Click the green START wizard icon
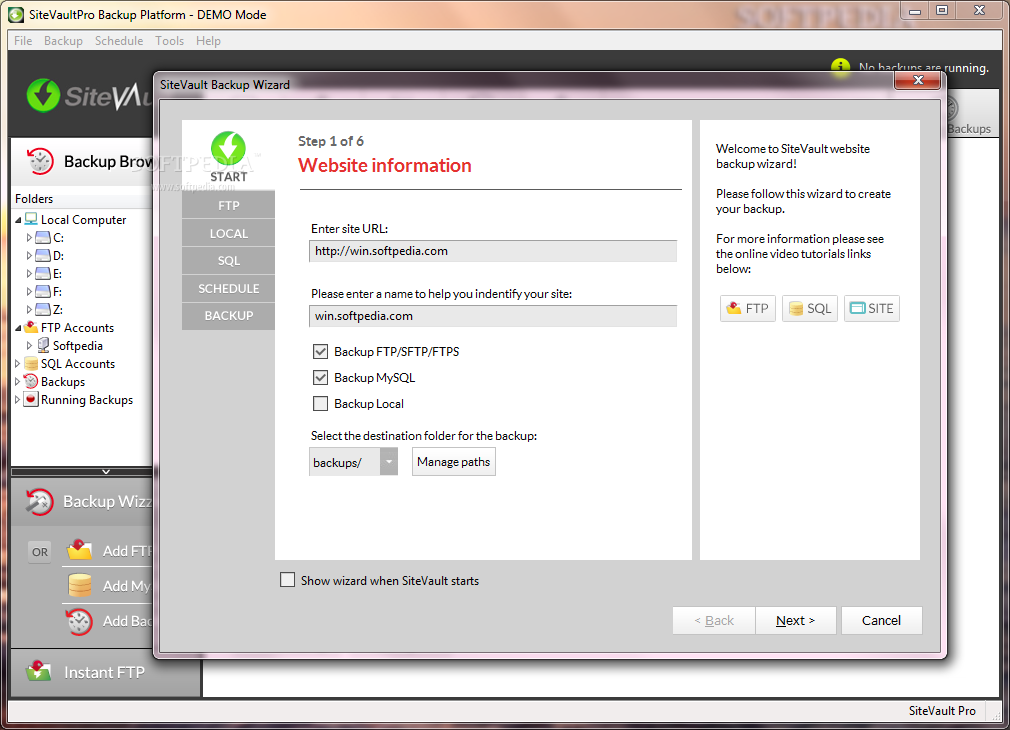The height and width of the screenshot is (730, 1010). pyautogui.click(x=228, y=149)
